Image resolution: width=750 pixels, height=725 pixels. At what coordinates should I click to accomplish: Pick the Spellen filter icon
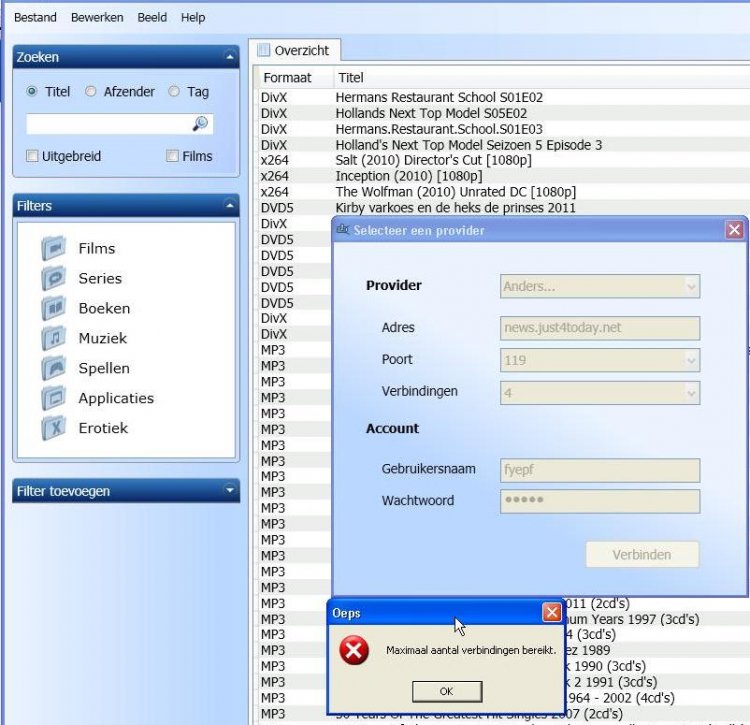click(x=53, y=368)
